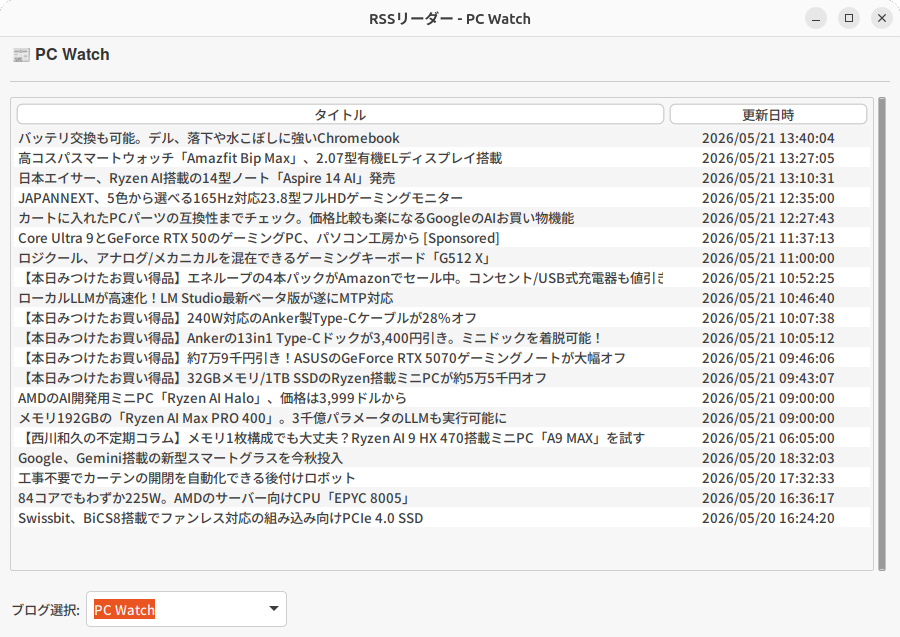Screen dimensions: 900x637
Task: Select the Ryzen AI Halo 3,999ドル article
Action: [x=442, y=398]
